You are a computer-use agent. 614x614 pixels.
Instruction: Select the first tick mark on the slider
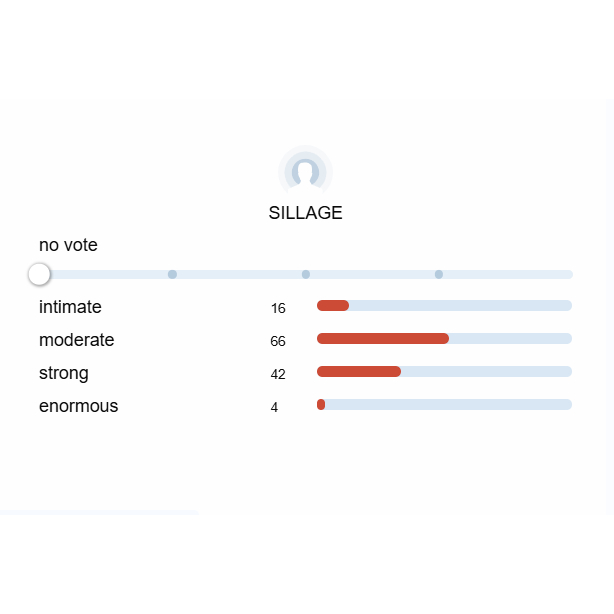tap(172, 274)
